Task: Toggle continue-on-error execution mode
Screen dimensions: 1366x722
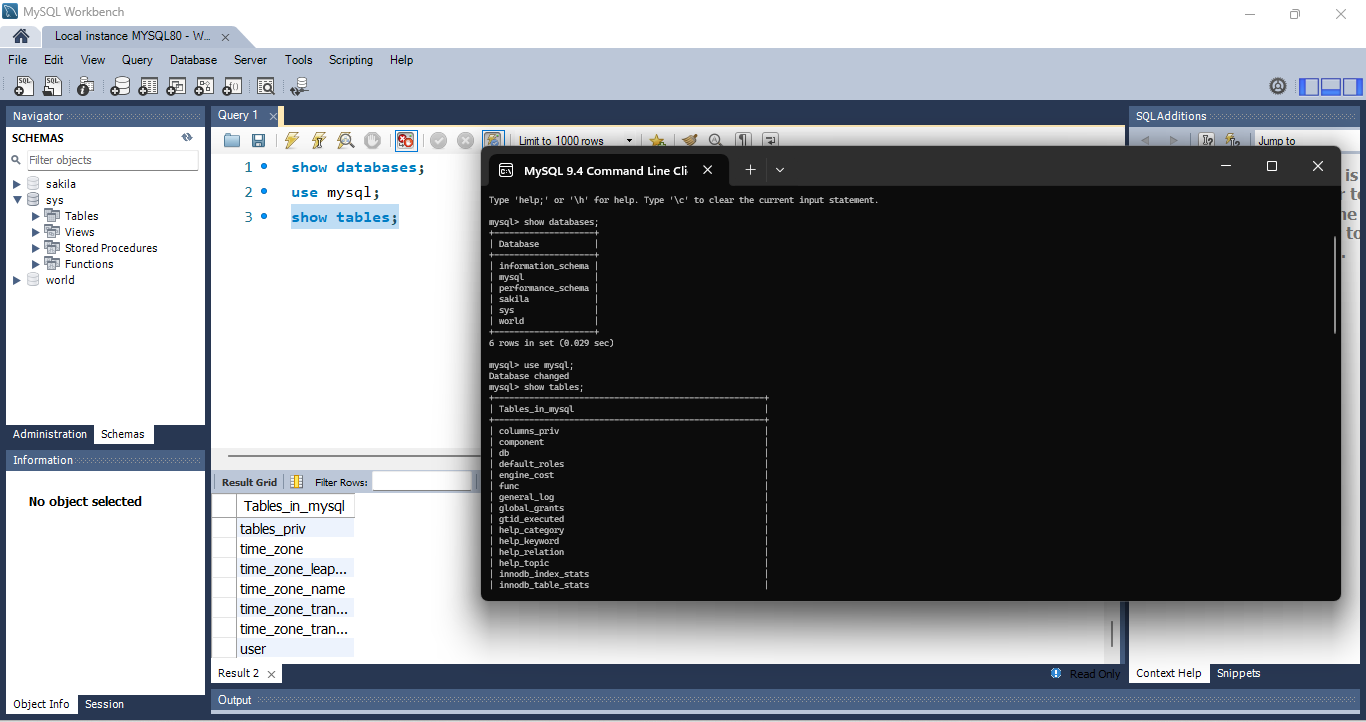Action: (405, 141)
